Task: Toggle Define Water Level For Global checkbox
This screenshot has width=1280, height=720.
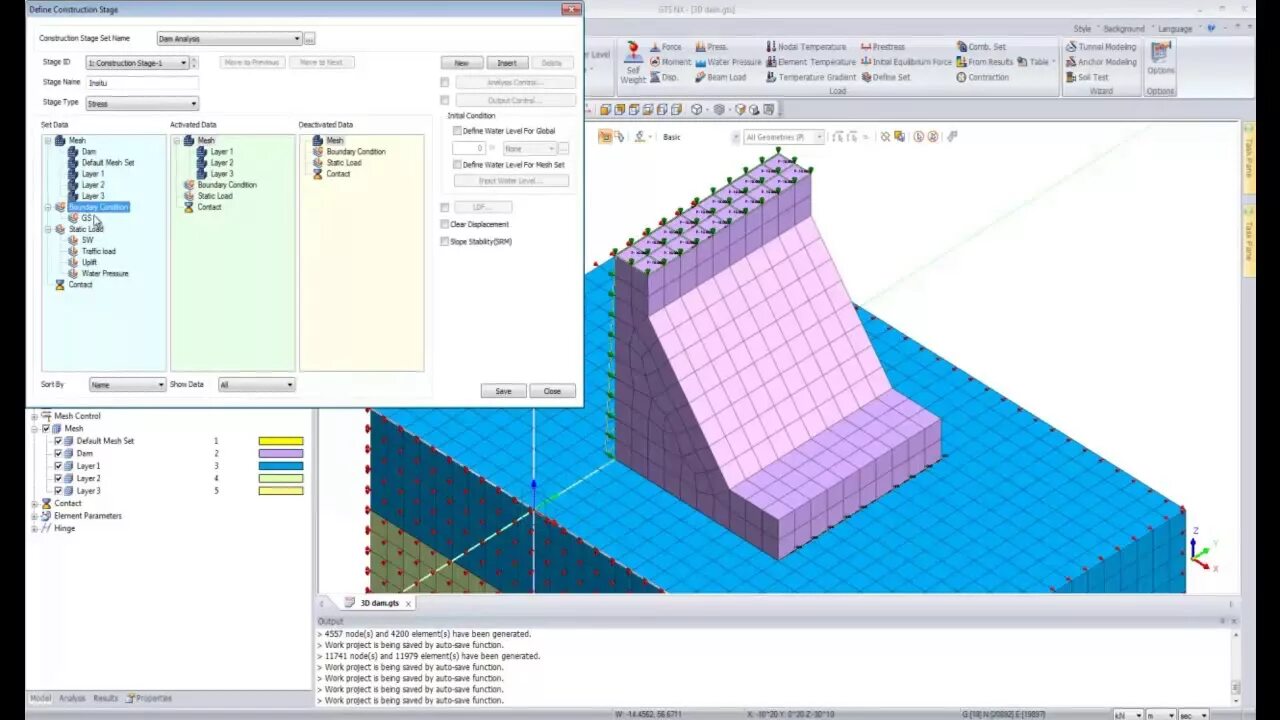Action: pos(457,131)
